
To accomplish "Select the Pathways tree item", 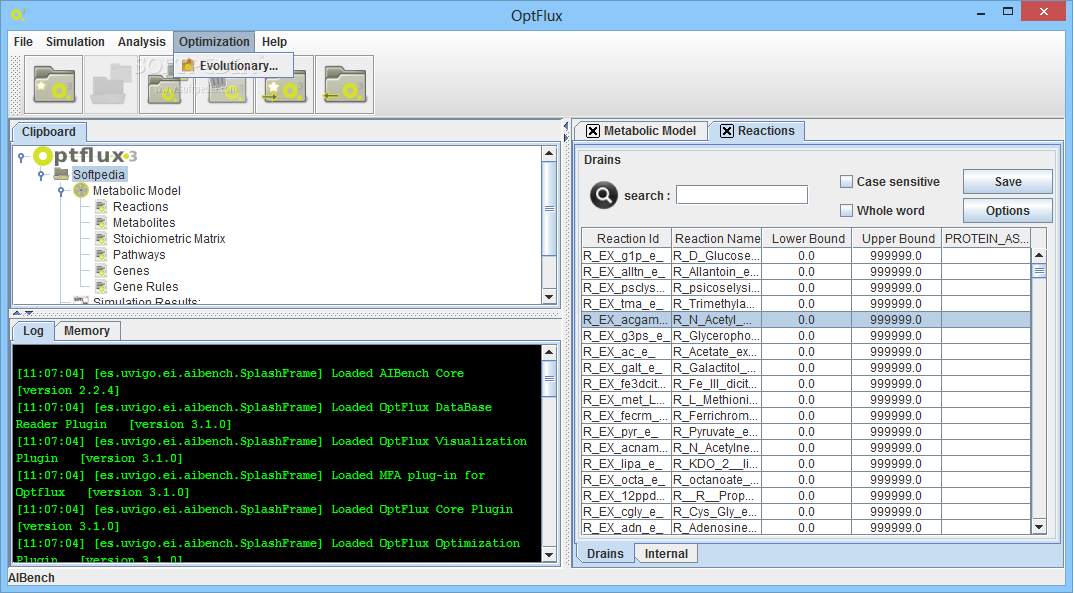I will pyautogui.click(x=139, y=254).
